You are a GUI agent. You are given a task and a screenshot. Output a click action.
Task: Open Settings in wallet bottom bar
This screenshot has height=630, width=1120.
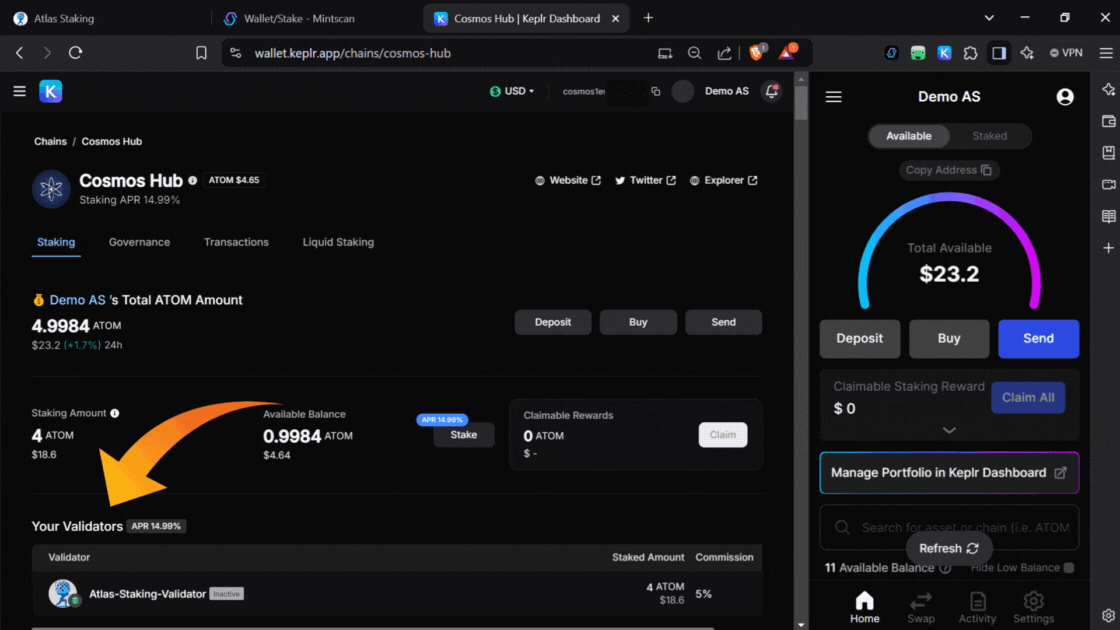(x=1033, y=606)
